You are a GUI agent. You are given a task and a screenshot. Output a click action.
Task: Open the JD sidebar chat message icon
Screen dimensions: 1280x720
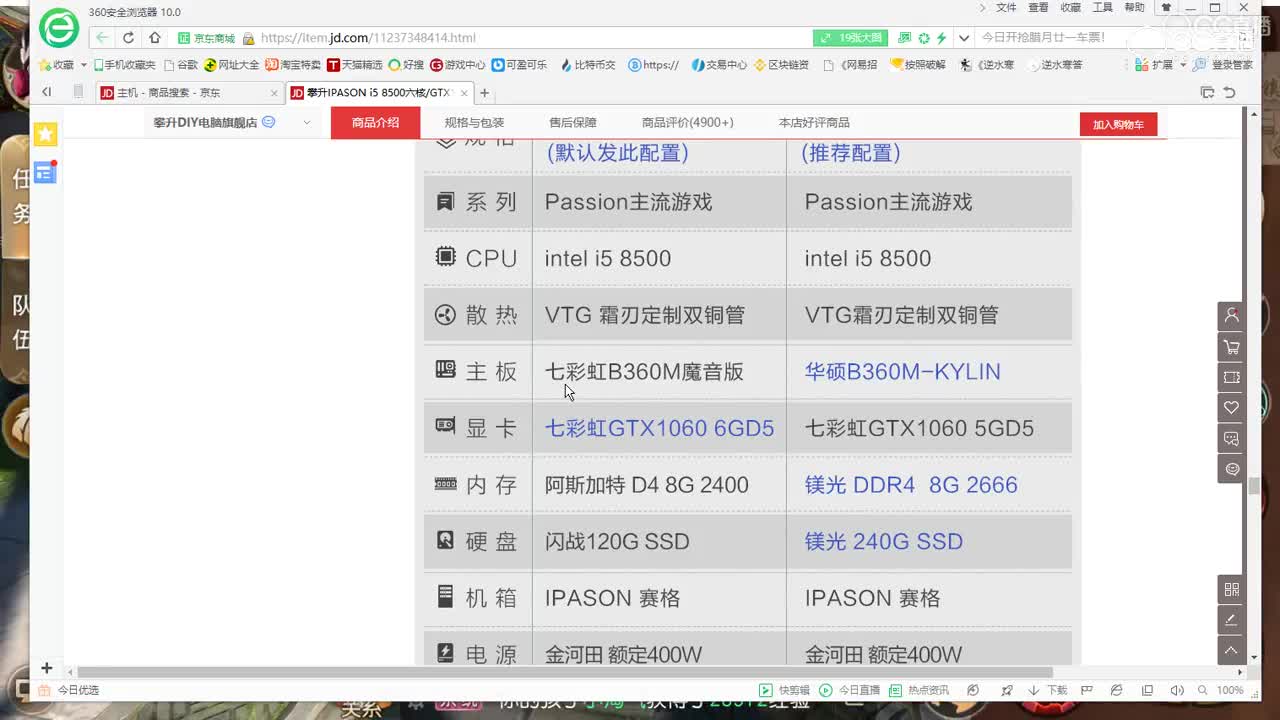coord(1231,439)
